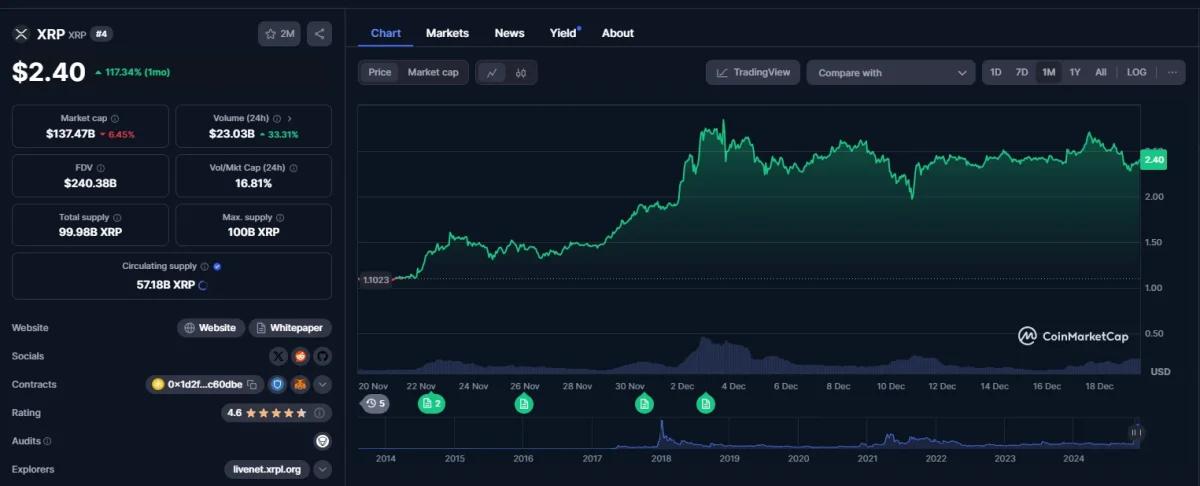Viewport: 1200px width, 486px height.
Task: Click the rating info icon beside stars
Action: (320, 412)
